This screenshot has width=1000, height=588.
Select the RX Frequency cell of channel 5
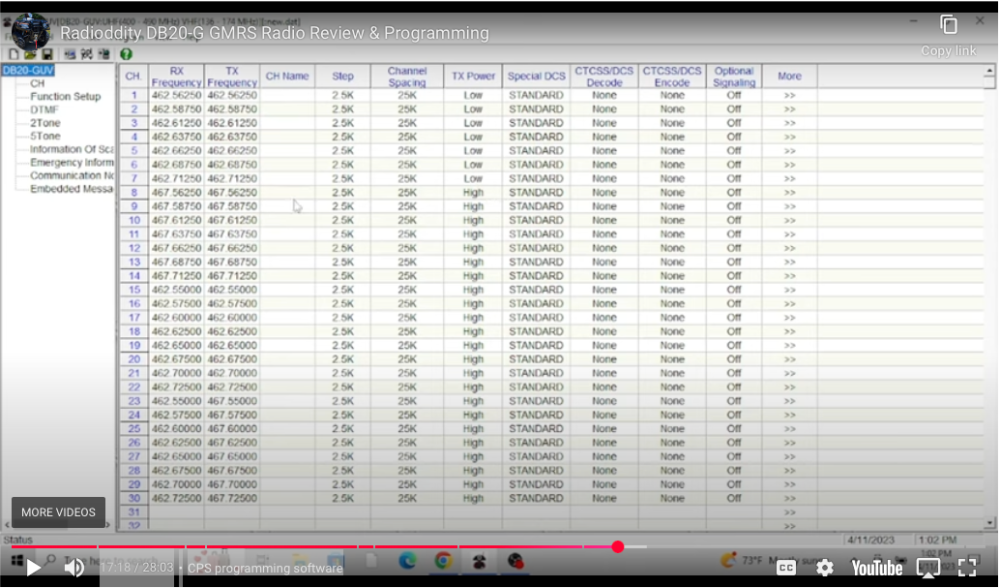(177, 150)
